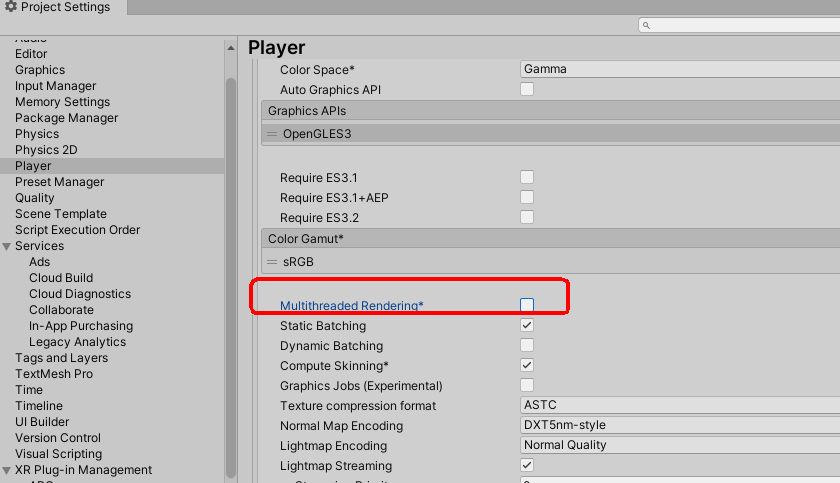Open the Normal Map Encoding dropdown

[x=680, y=425]
